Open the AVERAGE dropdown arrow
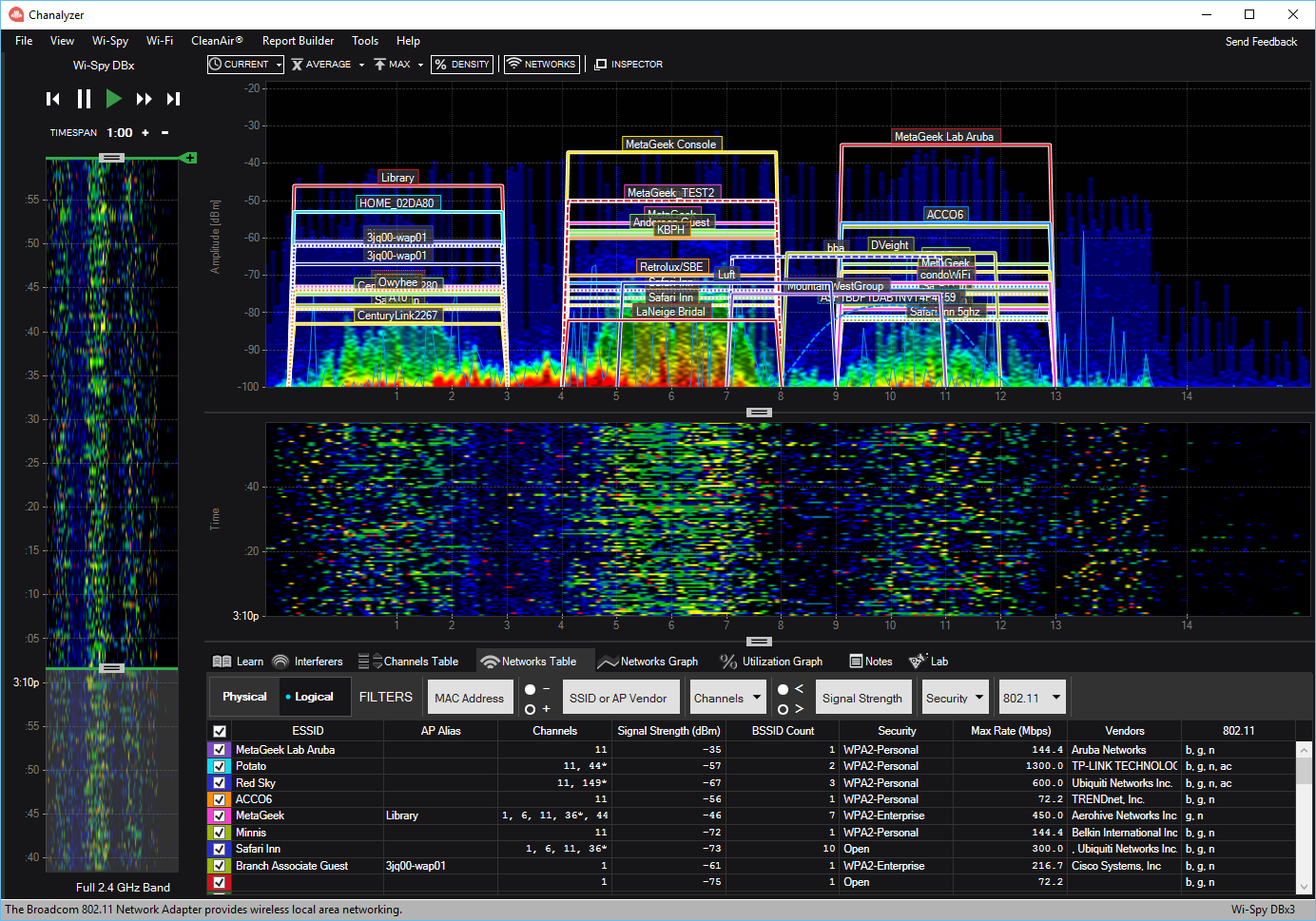This screenshot has width=1316, height=921. 361,65
